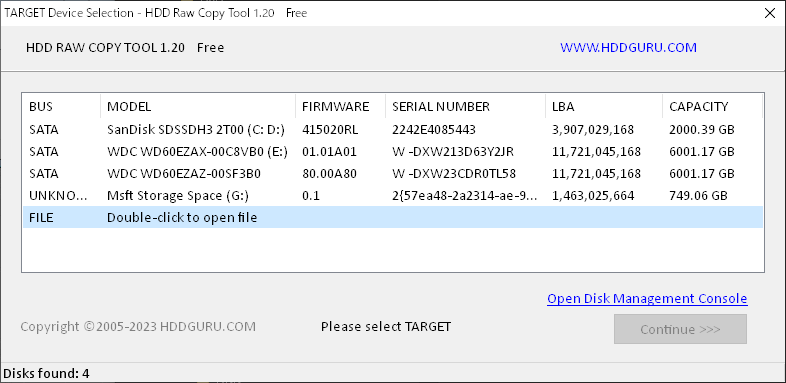Image resolution: width=786 pixels, height=383 pixels.
Task: Click the empty area in device list
Action: 393,250
